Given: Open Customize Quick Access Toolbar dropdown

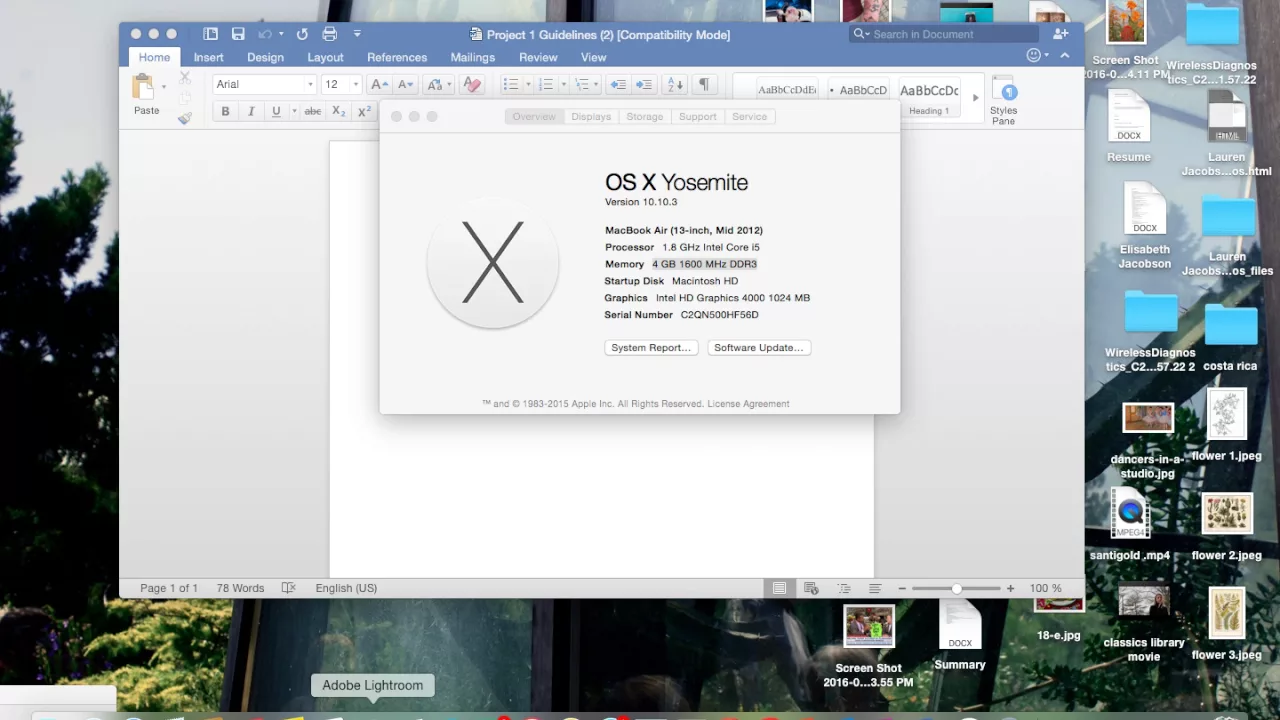Looking at the screenshot, I should tap(357, 34).
